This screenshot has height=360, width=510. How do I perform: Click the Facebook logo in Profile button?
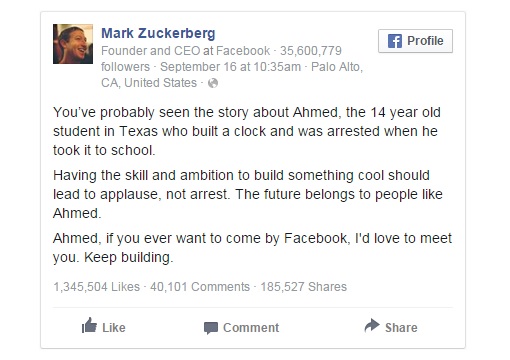coord(395,41)
